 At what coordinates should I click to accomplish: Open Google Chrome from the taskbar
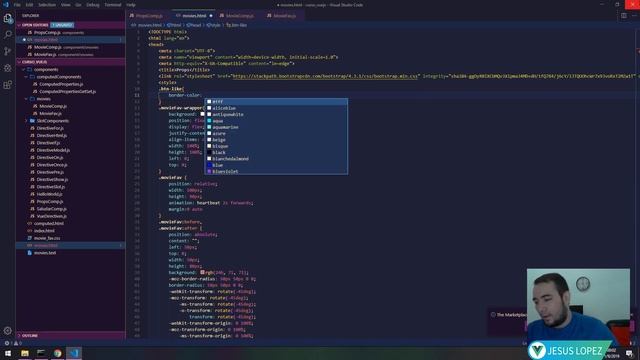tap(57, 353)
